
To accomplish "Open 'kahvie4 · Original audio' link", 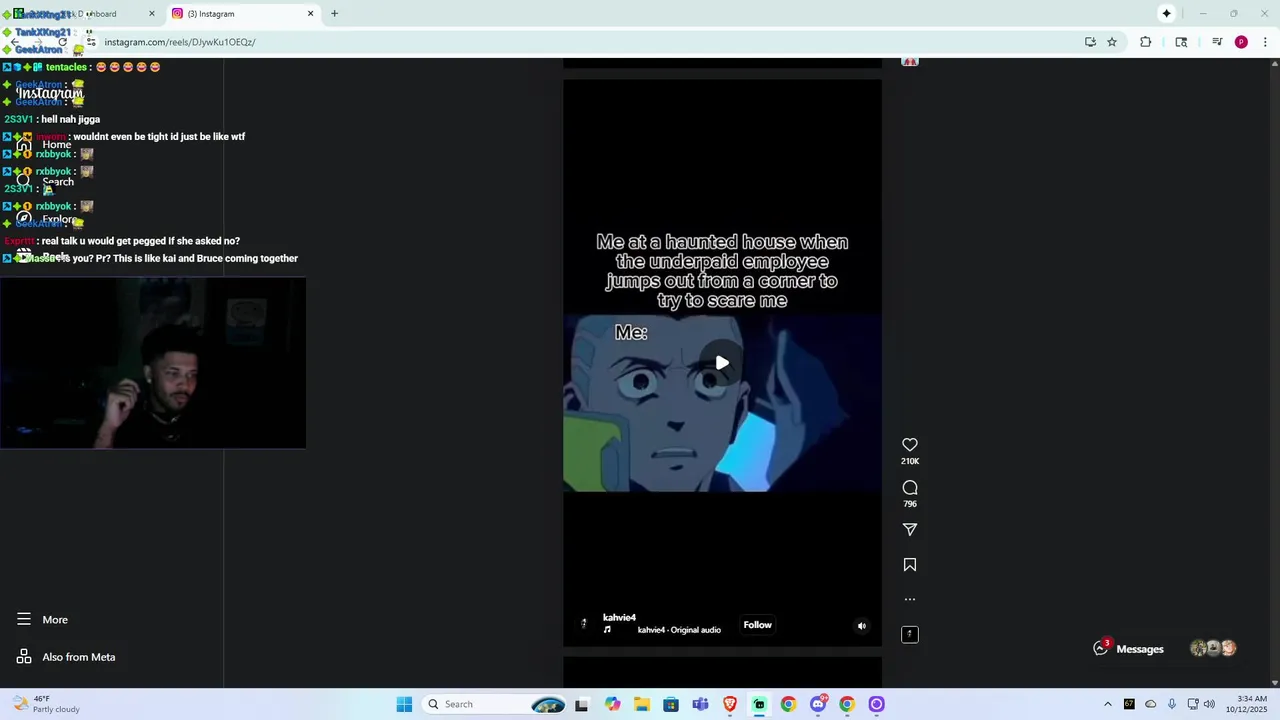I will (x=679, y=630).
